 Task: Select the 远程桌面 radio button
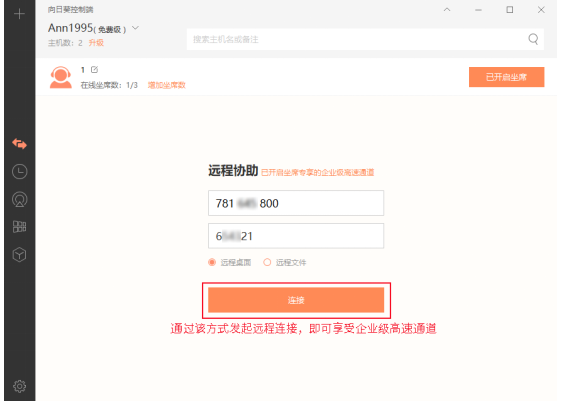pyautogui.click(x=212, y=262)
